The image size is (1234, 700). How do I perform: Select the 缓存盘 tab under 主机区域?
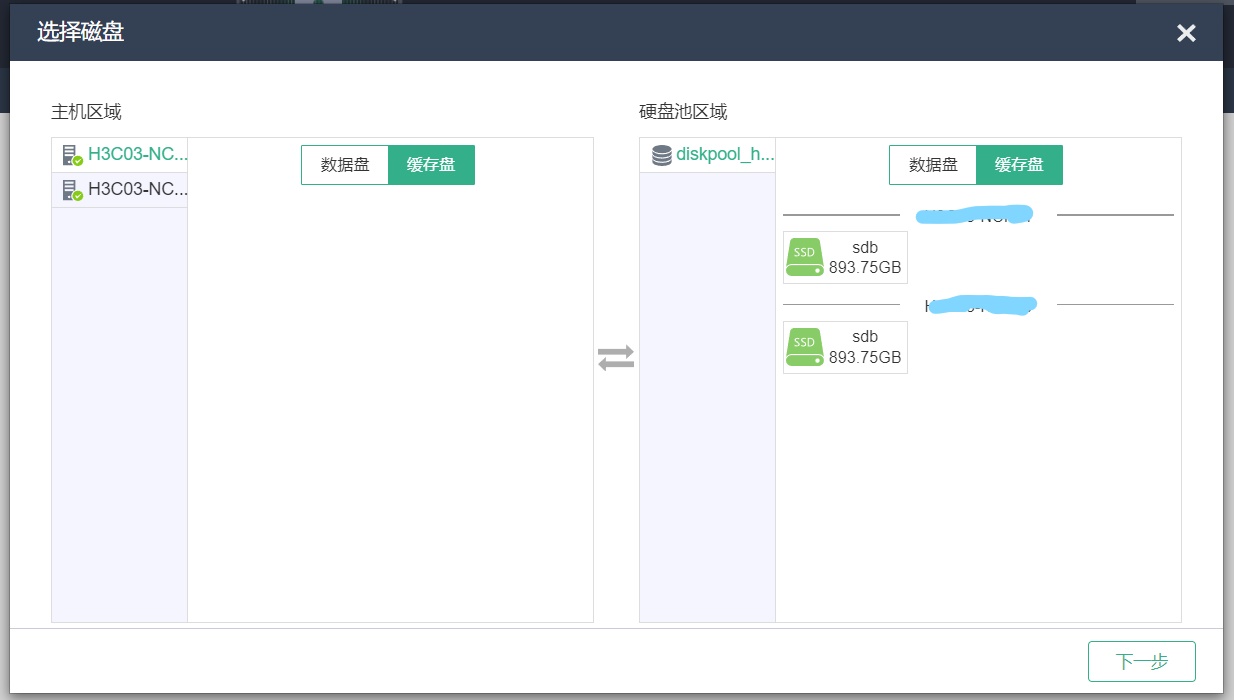click(x=431, y=165)
